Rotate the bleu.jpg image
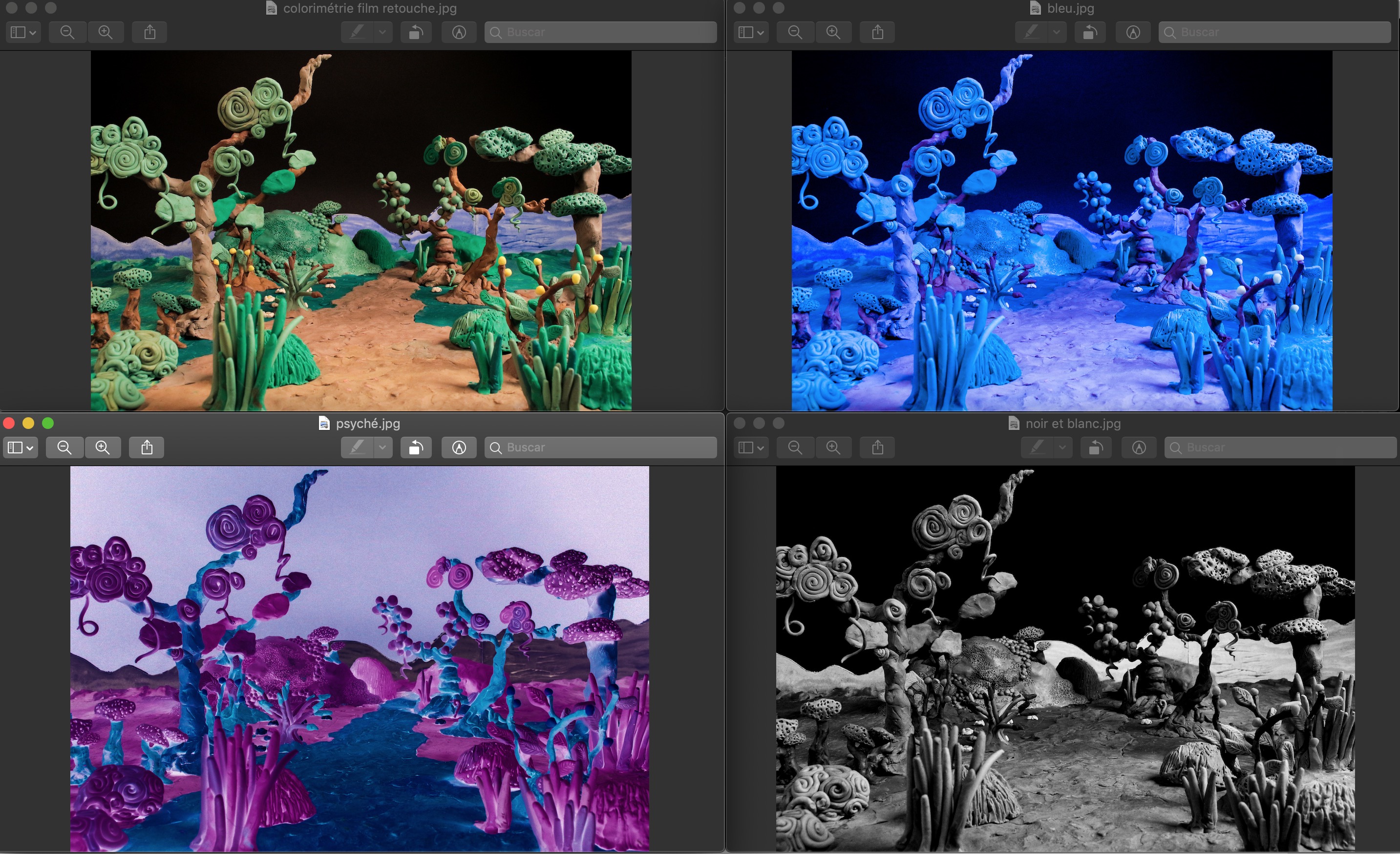This screenshot has width=1400, height=854. 1090,32
